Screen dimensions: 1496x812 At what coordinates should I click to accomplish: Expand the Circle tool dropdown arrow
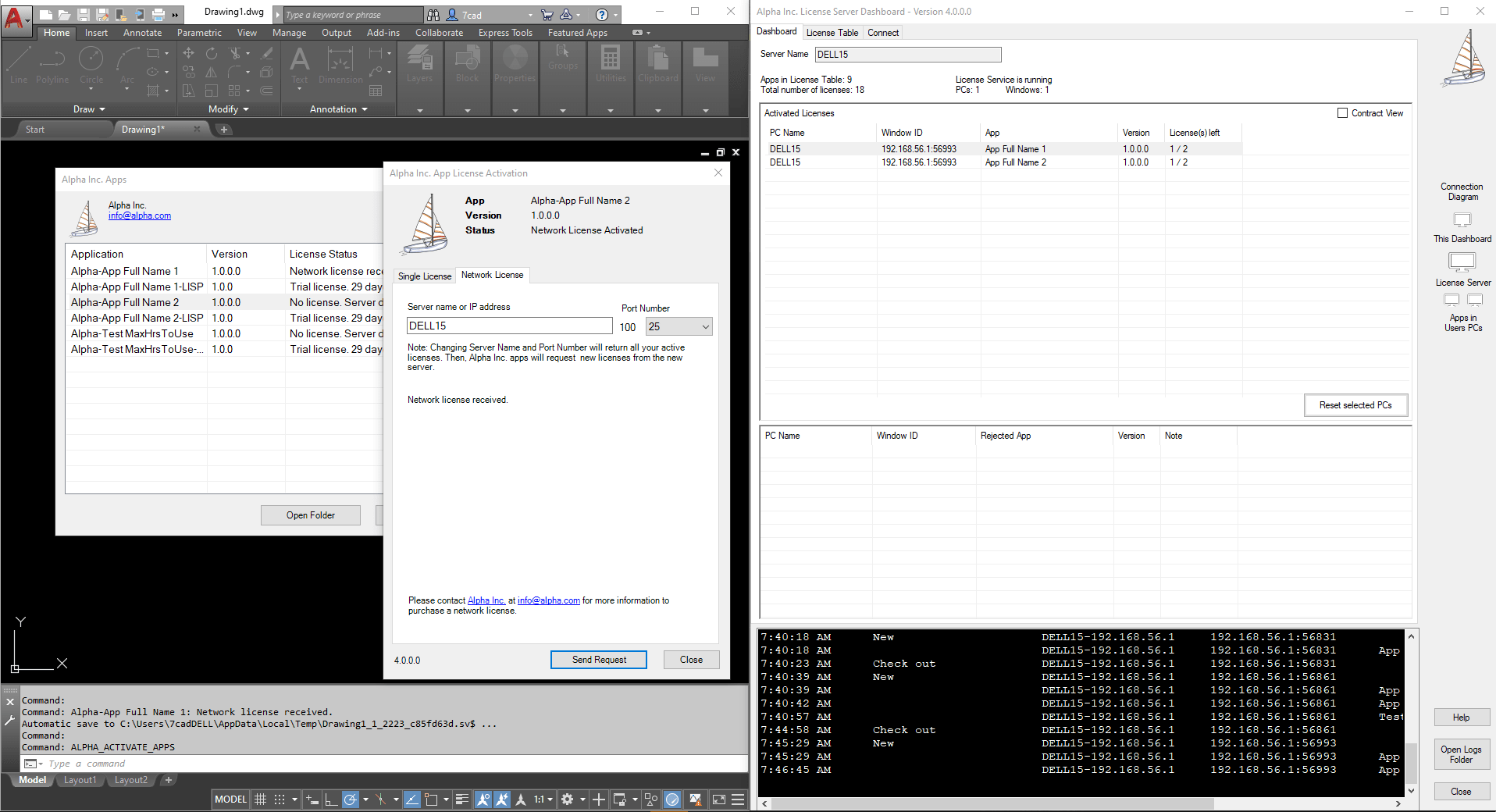pyautogui.click(x=91, y=89)
